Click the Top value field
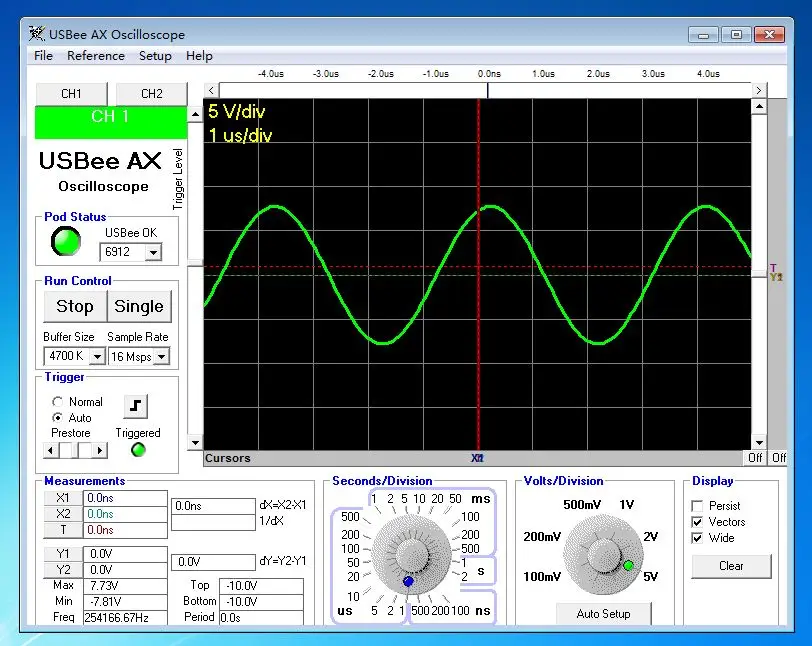812x646 pixels. 262,586
